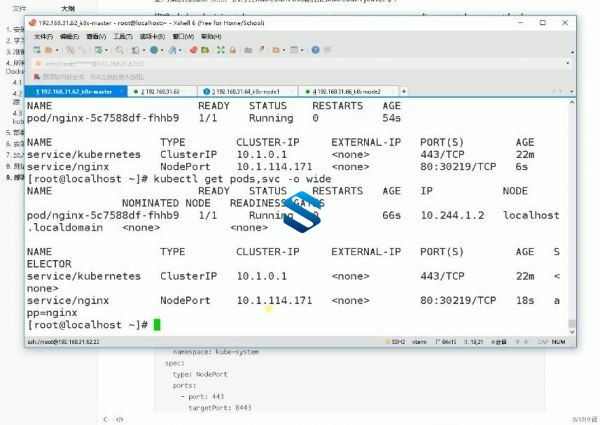This screenshot has height=425, width=600.
Task: Click the orange folder tool icon
Action: (x=276, y=50)
